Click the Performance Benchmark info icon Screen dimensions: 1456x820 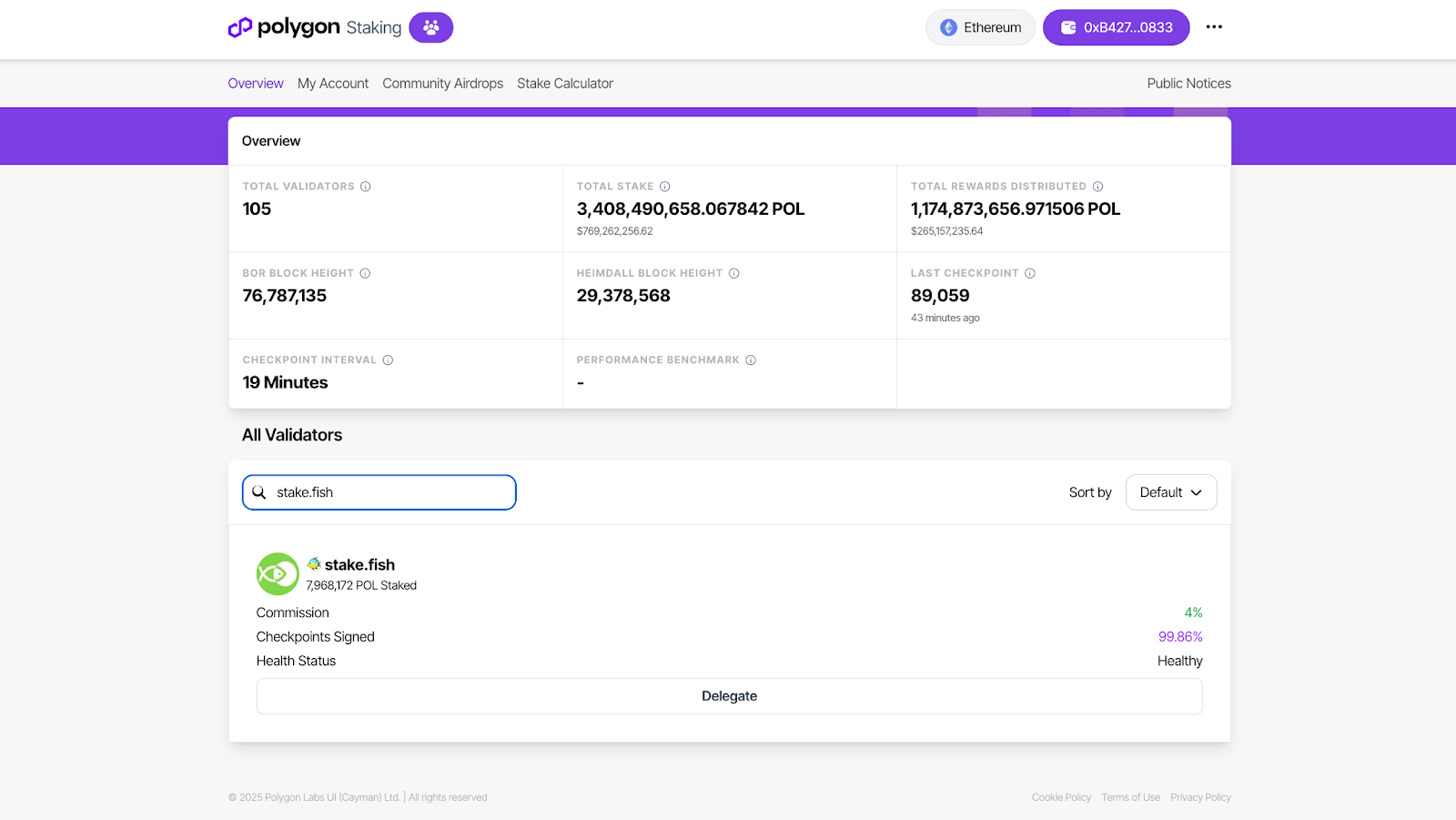pos(751,360)
